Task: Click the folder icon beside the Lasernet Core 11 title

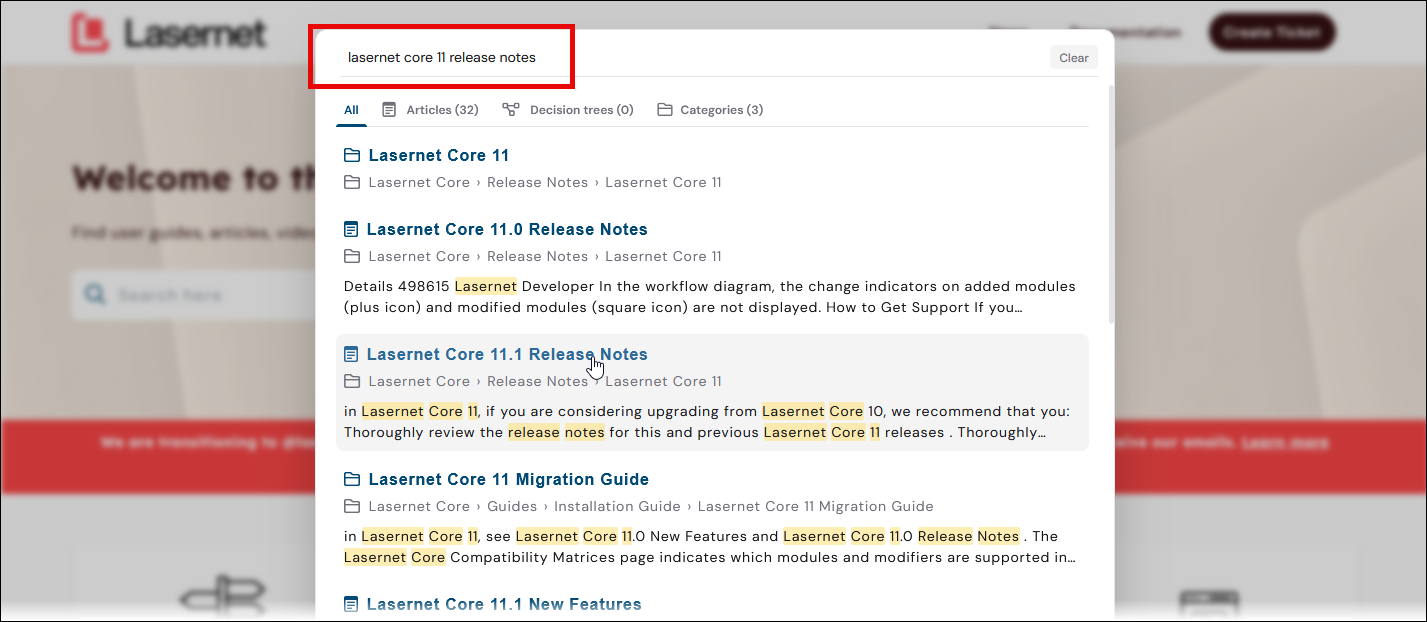Action: tap(352, 155)
